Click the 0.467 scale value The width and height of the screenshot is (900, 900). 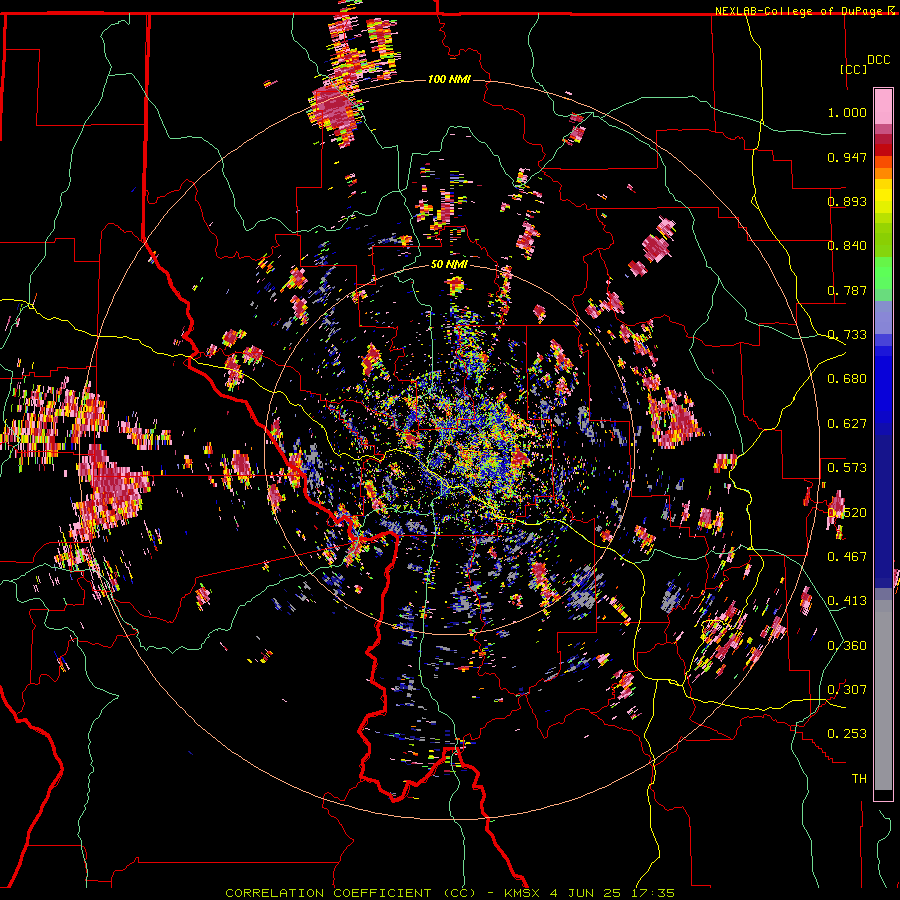click(x=847, y=557)
